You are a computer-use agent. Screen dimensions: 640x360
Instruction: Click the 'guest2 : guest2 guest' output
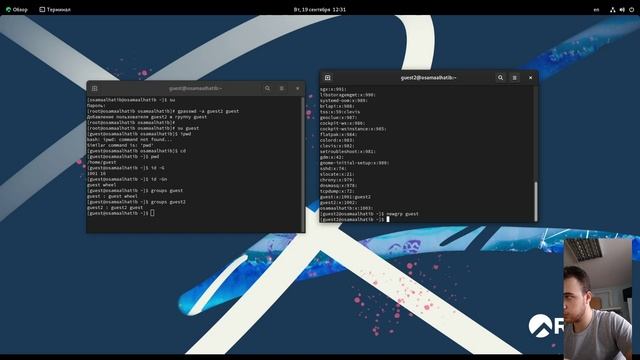(x=115, y=208)
